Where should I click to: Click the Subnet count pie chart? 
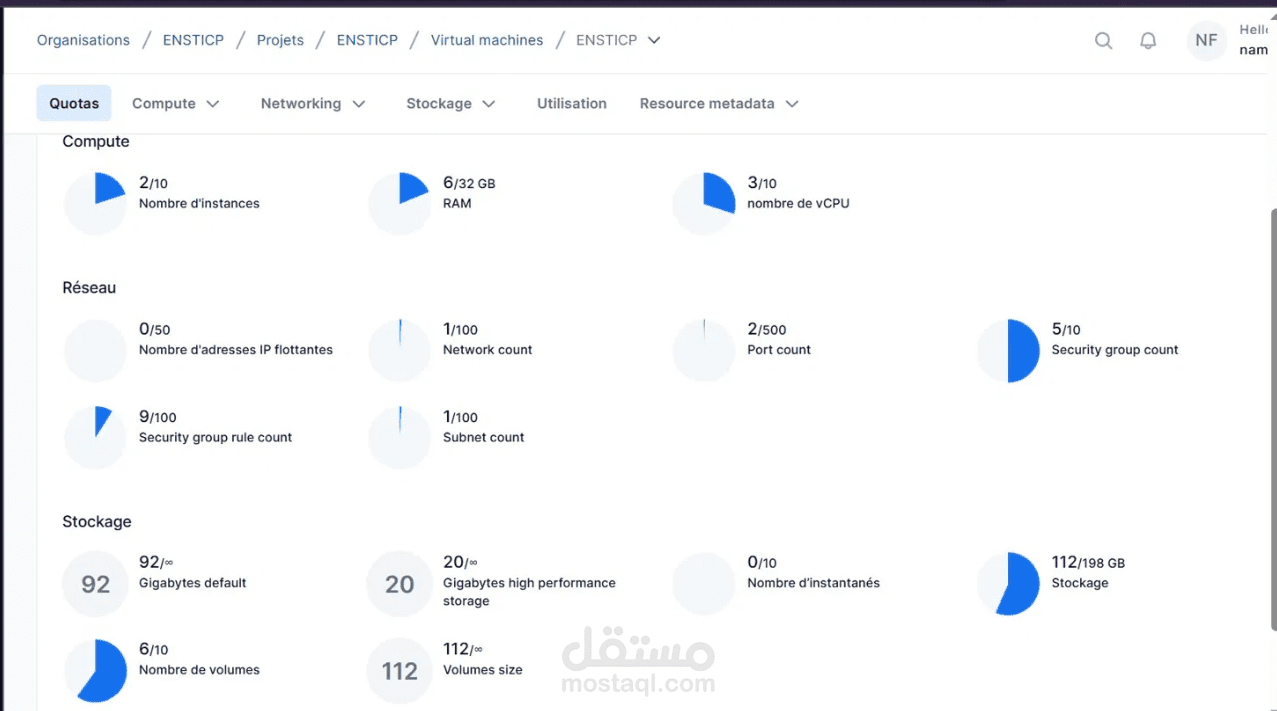coord(400,438)
